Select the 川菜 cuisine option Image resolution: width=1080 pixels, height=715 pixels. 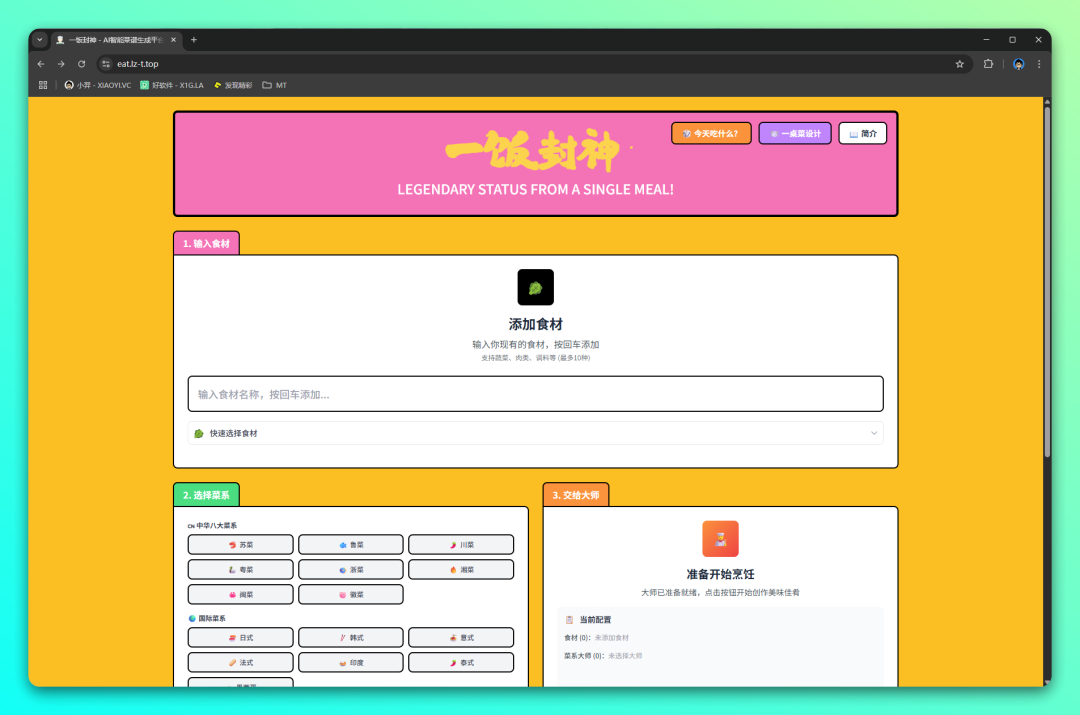461,545
